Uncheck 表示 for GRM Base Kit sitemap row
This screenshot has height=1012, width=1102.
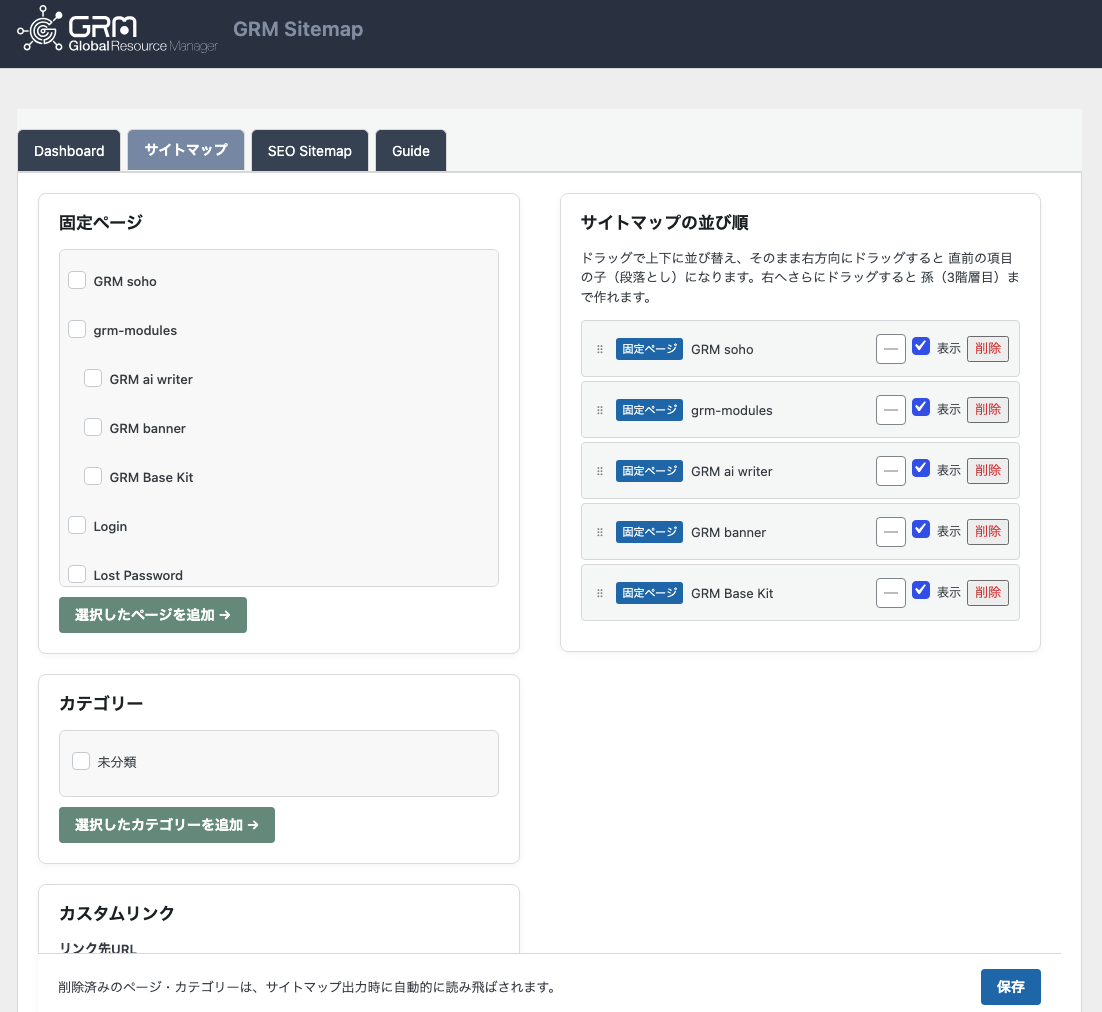[x=921, y=590]
